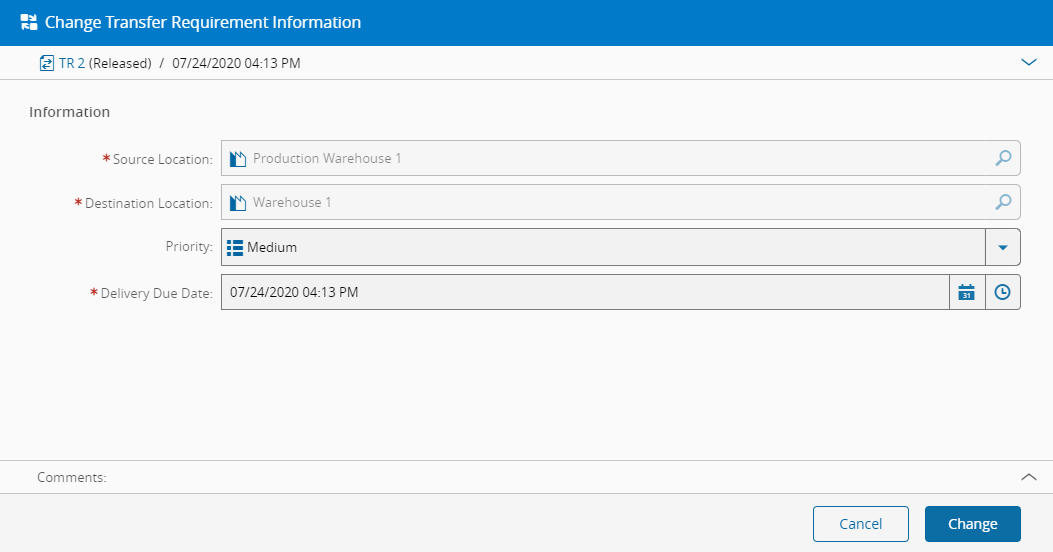This screenshot has height=552, width=1053.
Task: Expand the header details chevron
Action: (x=1029, y=62)
